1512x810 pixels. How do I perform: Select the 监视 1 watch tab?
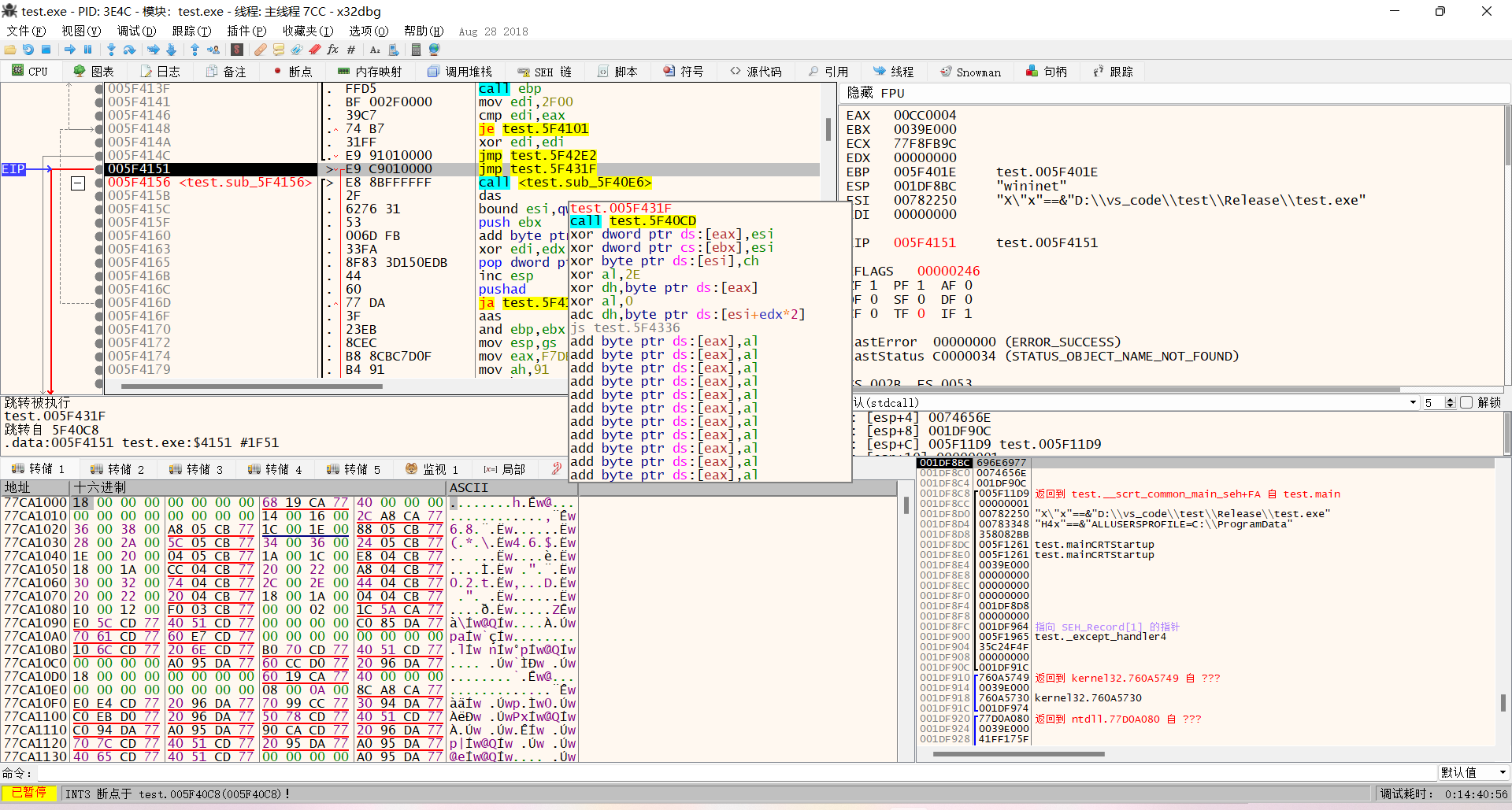click(432, 469)
